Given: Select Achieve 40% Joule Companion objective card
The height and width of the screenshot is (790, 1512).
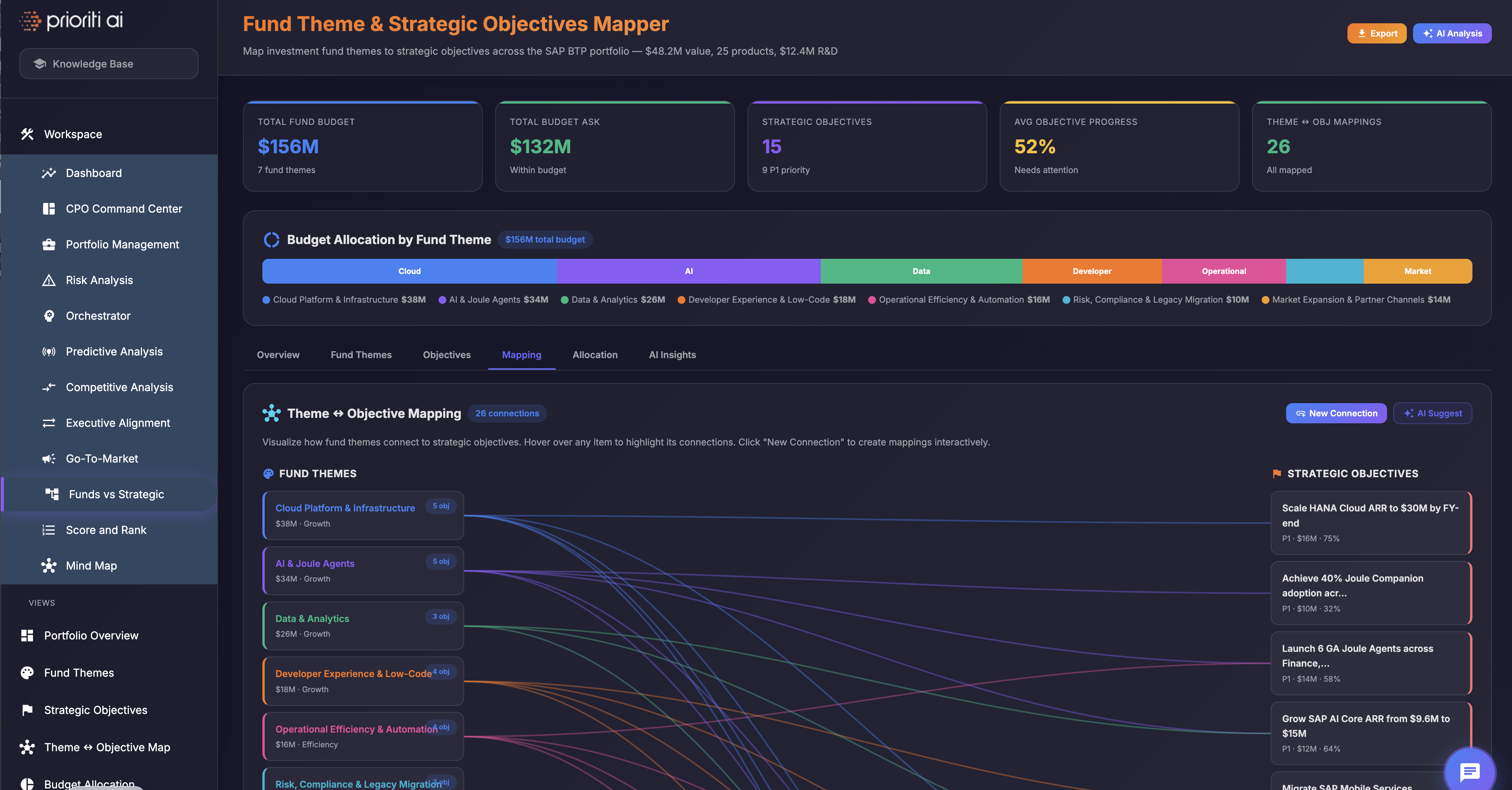Looking at the screenshot, I should pos(1371,593).
